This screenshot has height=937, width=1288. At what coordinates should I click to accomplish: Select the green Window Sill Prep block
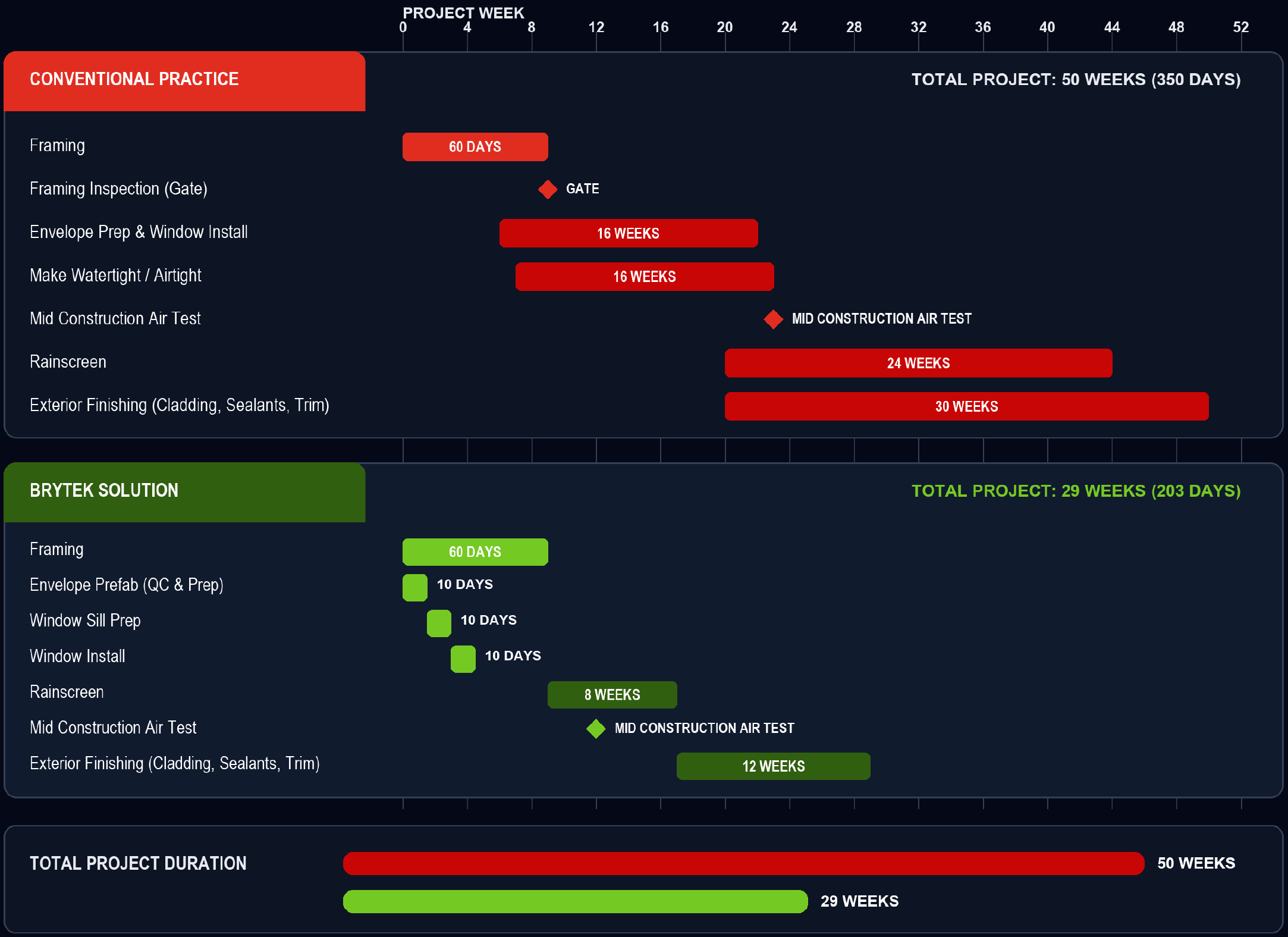tap(439, 623)
